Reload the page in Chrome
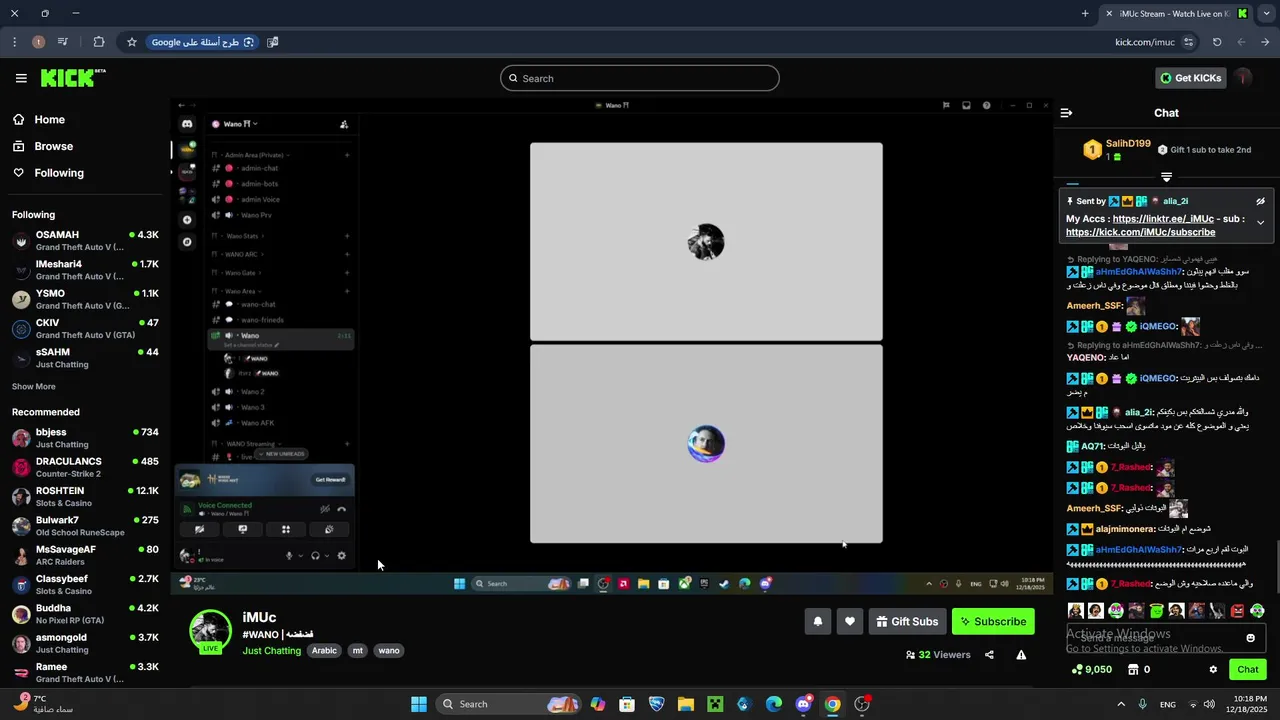Screen dimensions: 1280x720 1217,42
